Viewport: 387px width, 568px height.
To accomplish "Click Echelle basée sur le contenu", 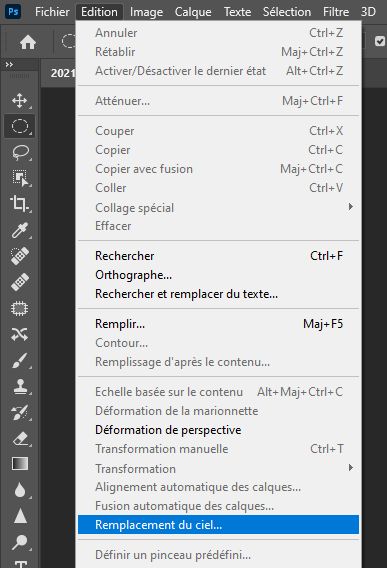I will click(219, 392).
